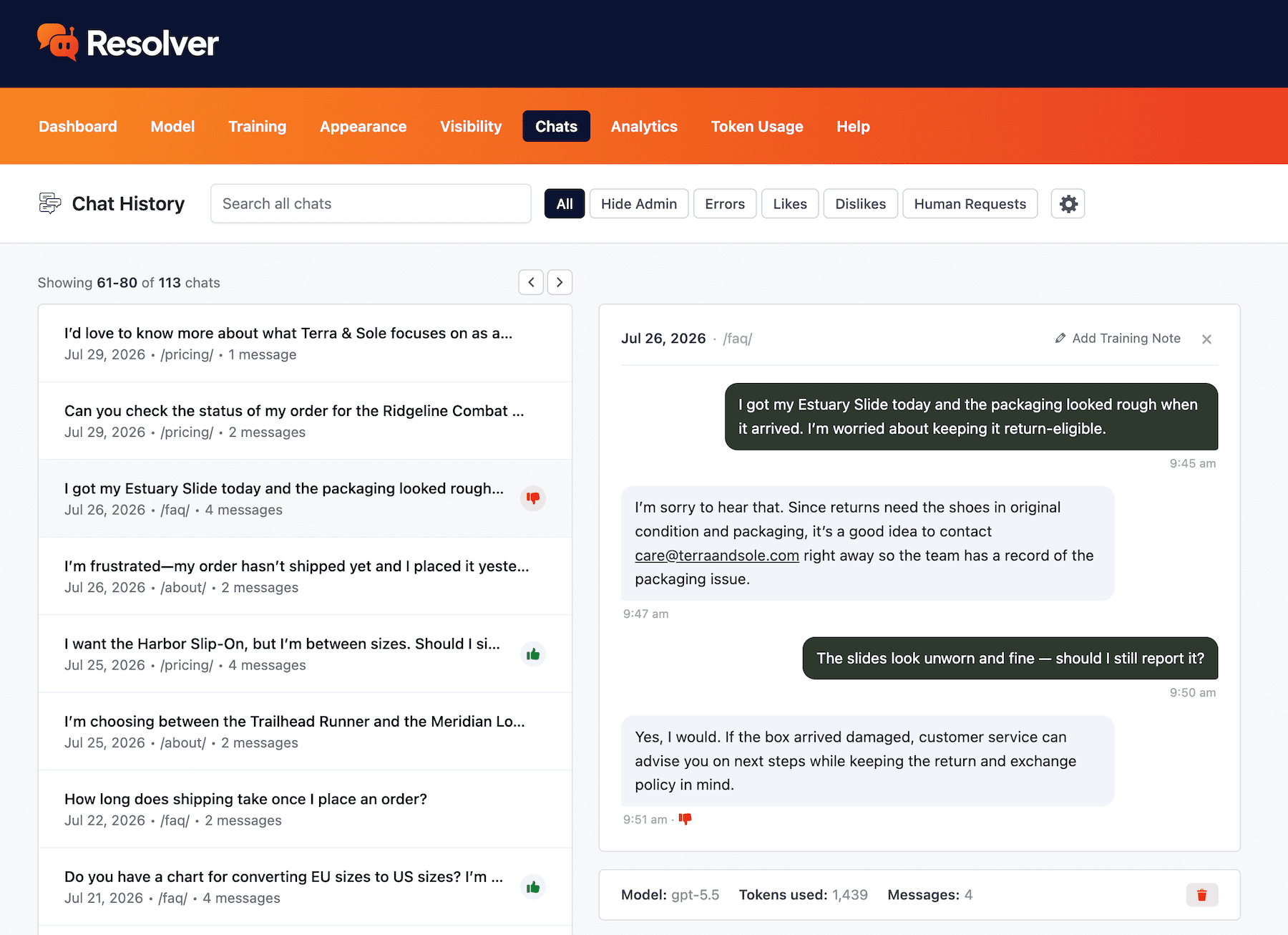Click thumbs-down icon beside 9:51 am
This screenshot has width=1288, height=935.
(x=685, y=819)
